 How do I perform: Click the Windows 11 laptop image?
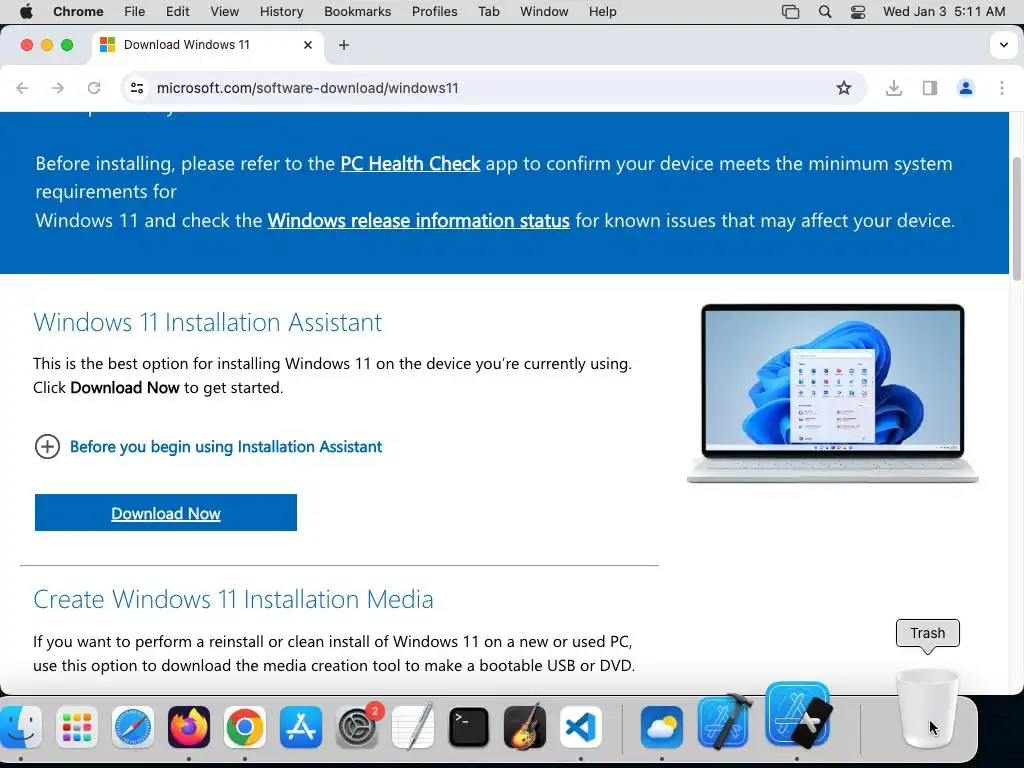[833, 393]
